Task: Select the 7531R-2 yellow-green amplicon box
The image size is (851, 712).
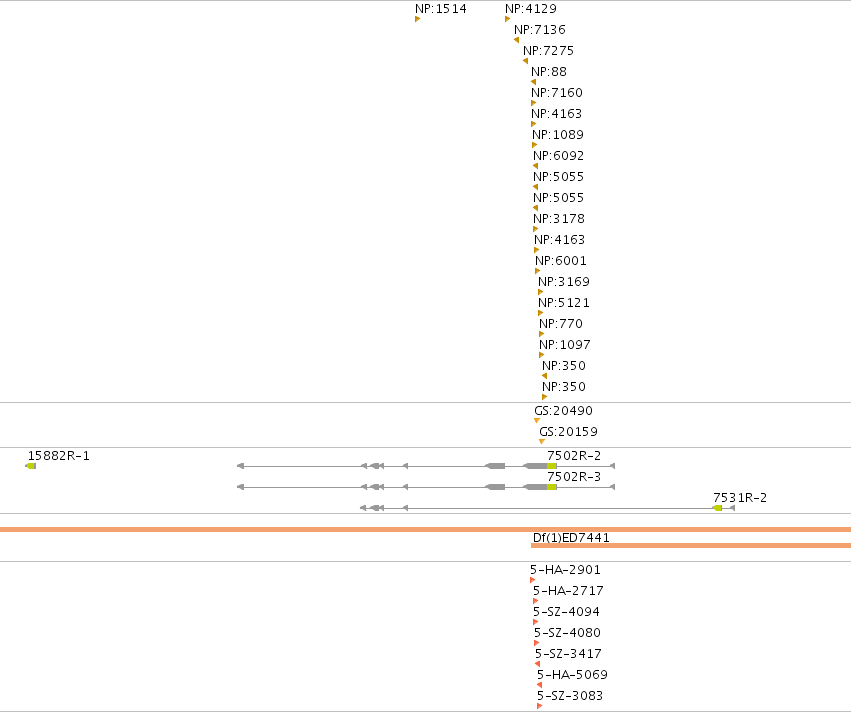Action: coord(717,508)
